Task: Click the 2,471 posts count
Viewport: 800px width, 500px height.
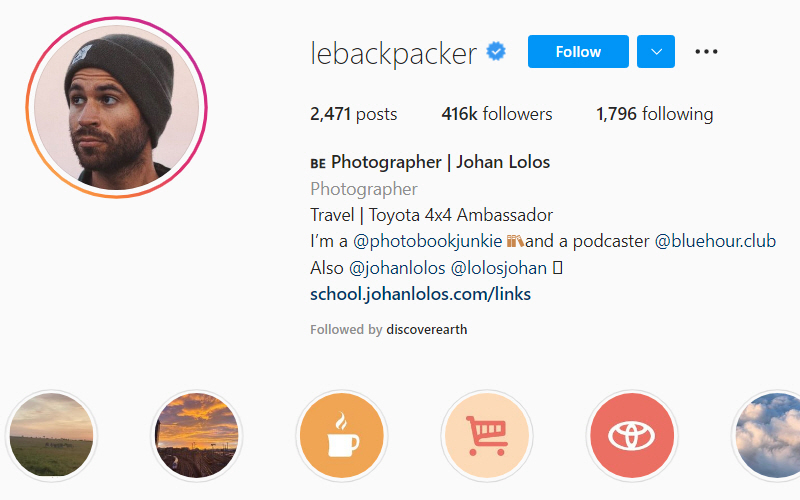Action: coord(354,114)
